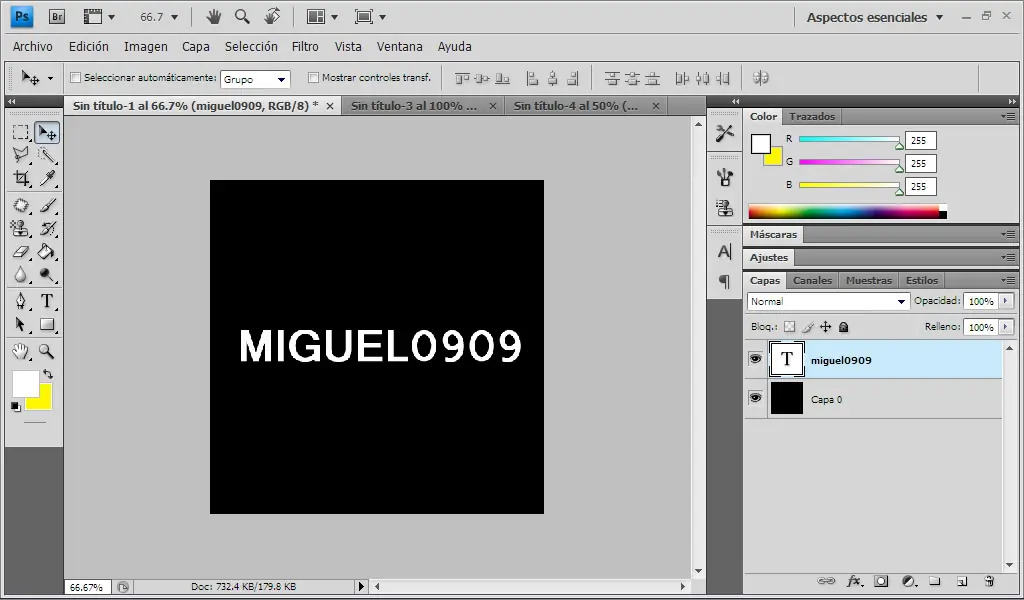Select the History Brush tool
The width and height of the screenshot is (1024, 600).
pyautogui.click(x=47, y=229)
